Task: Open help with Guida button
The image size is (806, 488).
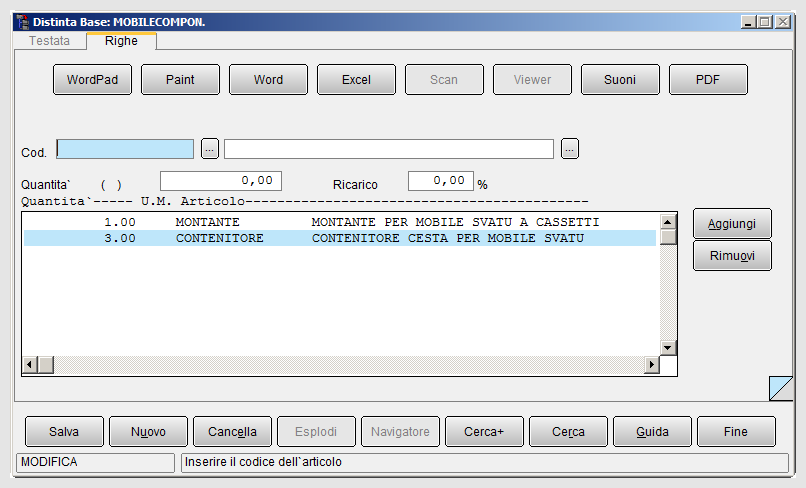Action: pyautogui.click(x=652, y=431)
